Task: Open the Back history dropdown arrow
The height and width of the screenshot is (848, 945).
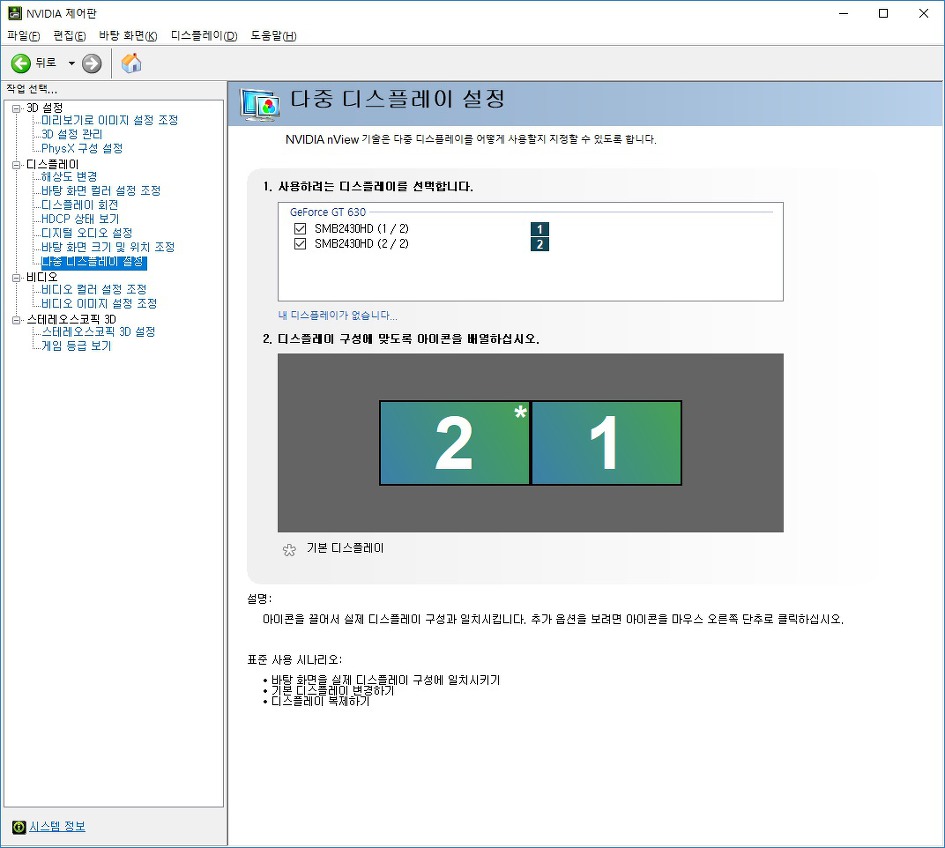Action: [x=71, y=63]
